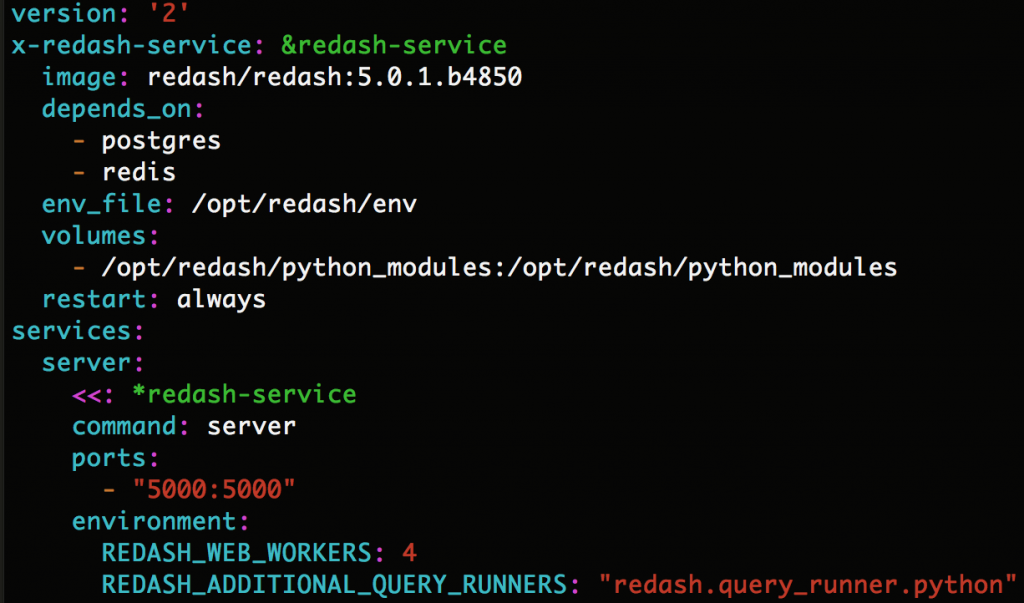Click the 'server:' service key
The height and width of the screenshot is (603, 1024).
coord(93,363)
